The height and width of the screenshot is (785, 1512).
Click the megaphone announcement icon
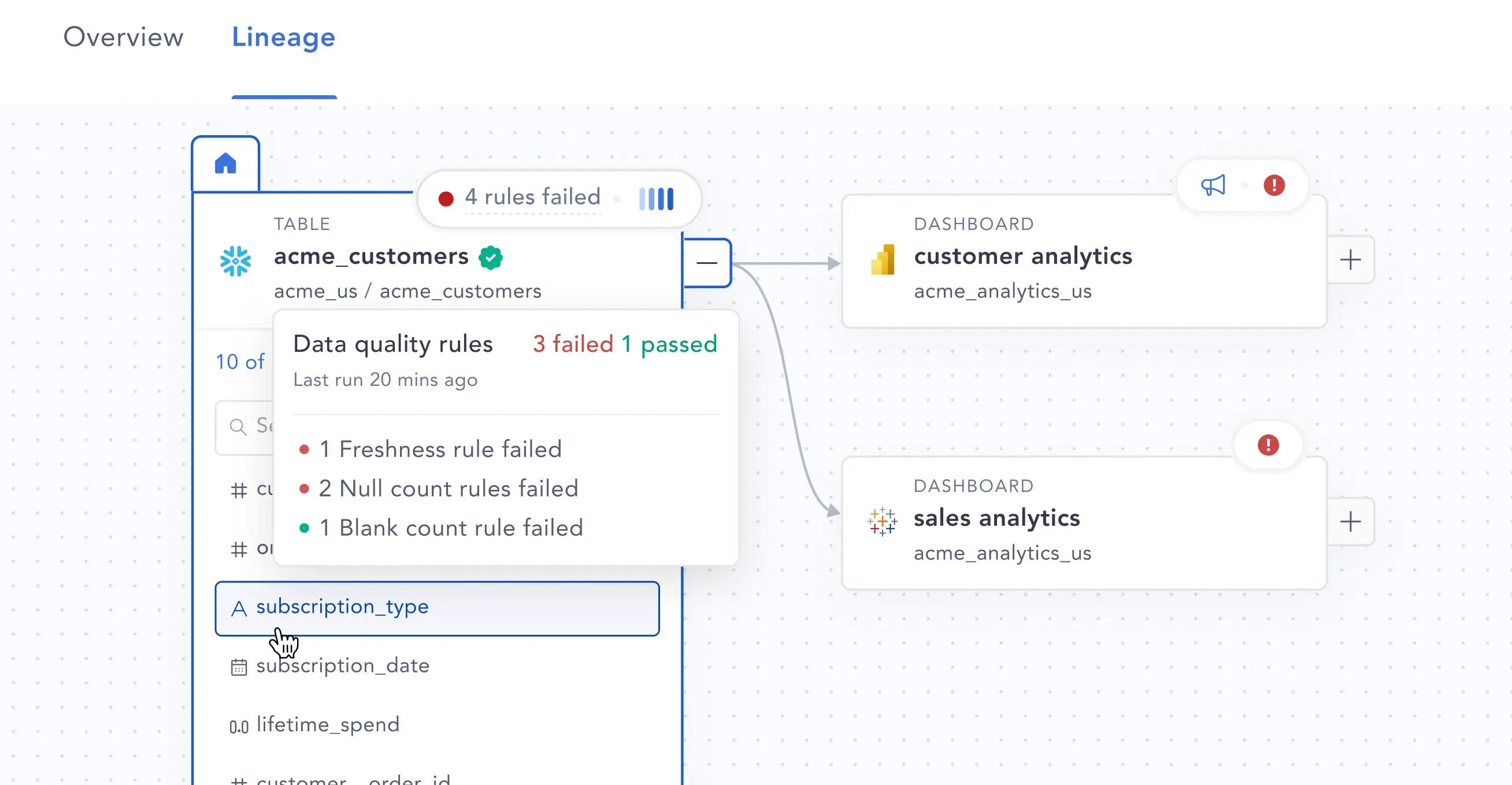(1213, 185)
